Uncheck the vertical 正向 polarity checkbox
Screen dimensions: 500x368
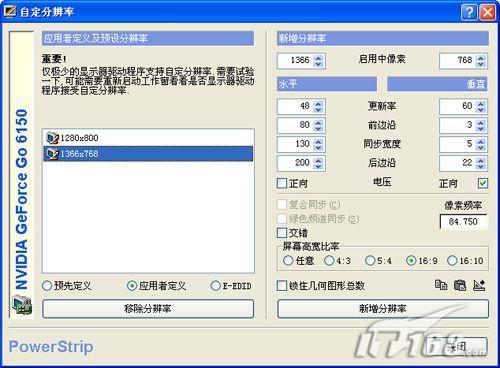tap(483, 183)
